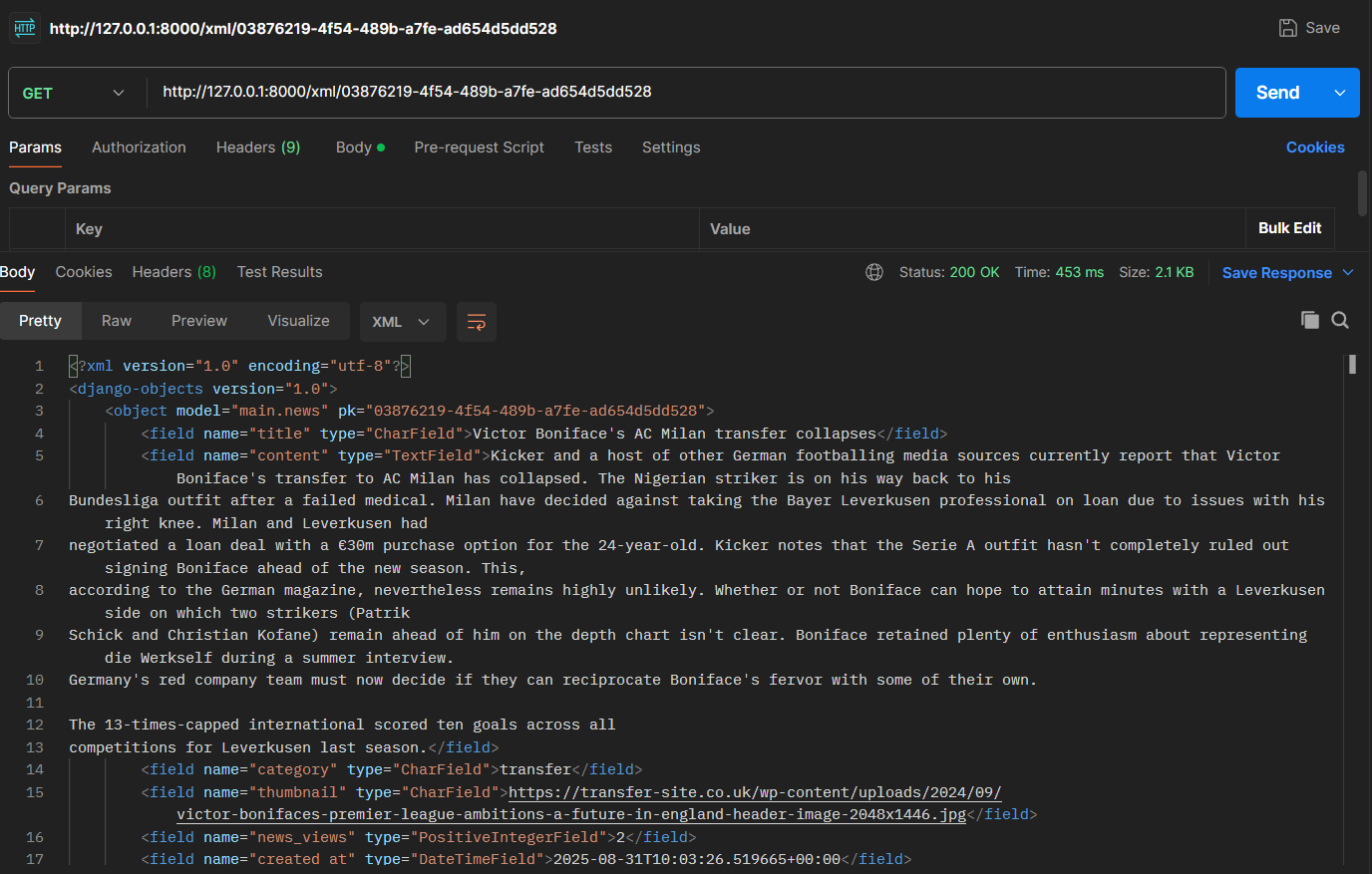Viewport: 1372px width, 874px height.
Task: Click the object model="main.news" line
Action: coord(410,411)
